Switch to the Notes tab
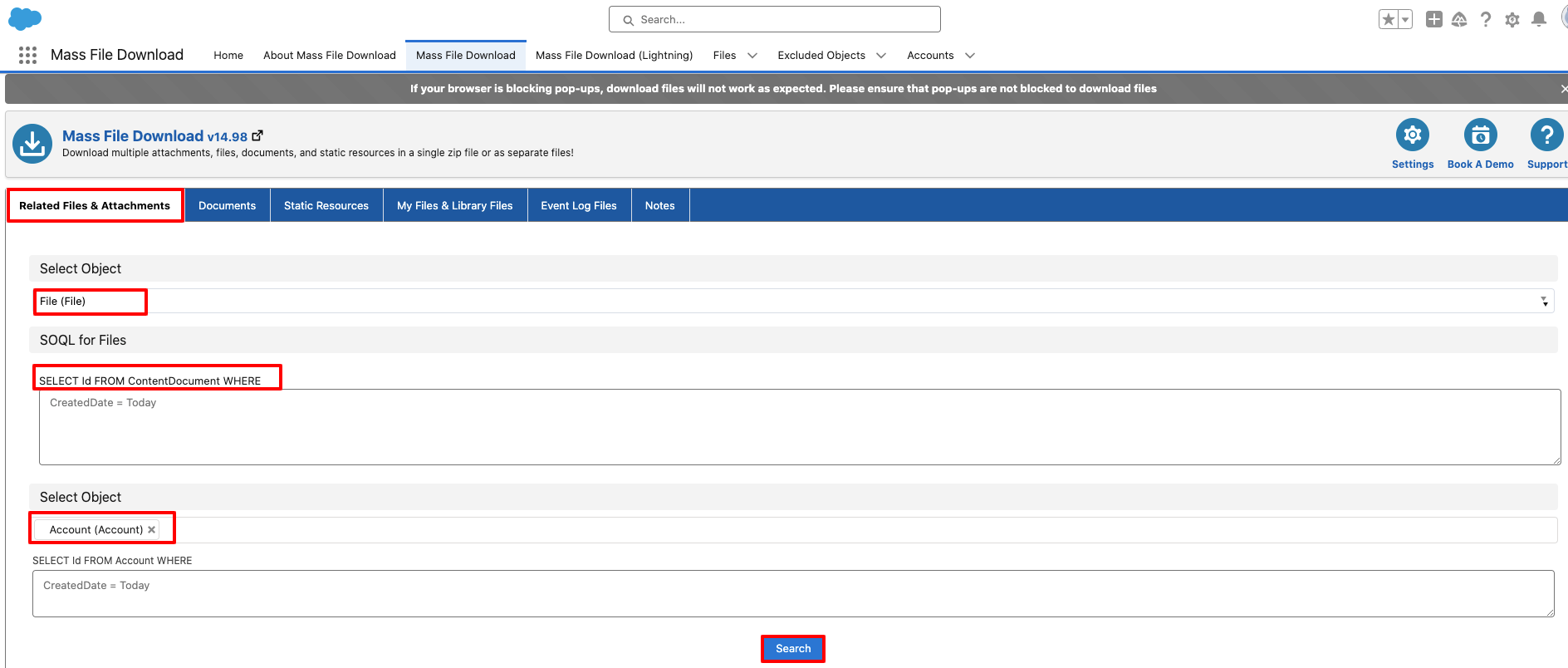Screen dimensions: 1568x668 click(660, 205)
